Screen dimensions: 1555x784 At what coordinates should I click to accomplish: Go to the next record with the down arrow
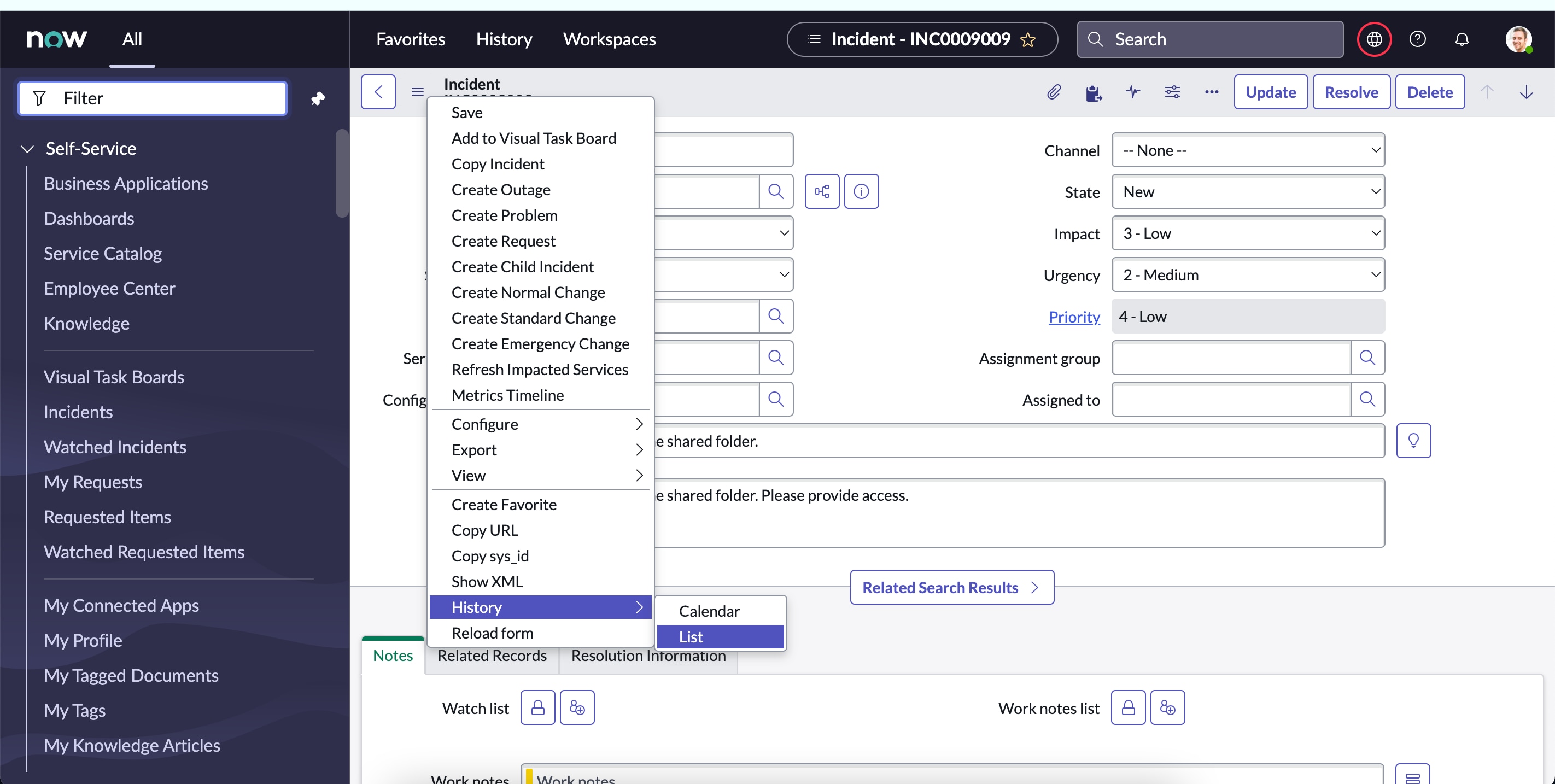pos(1526,92)
